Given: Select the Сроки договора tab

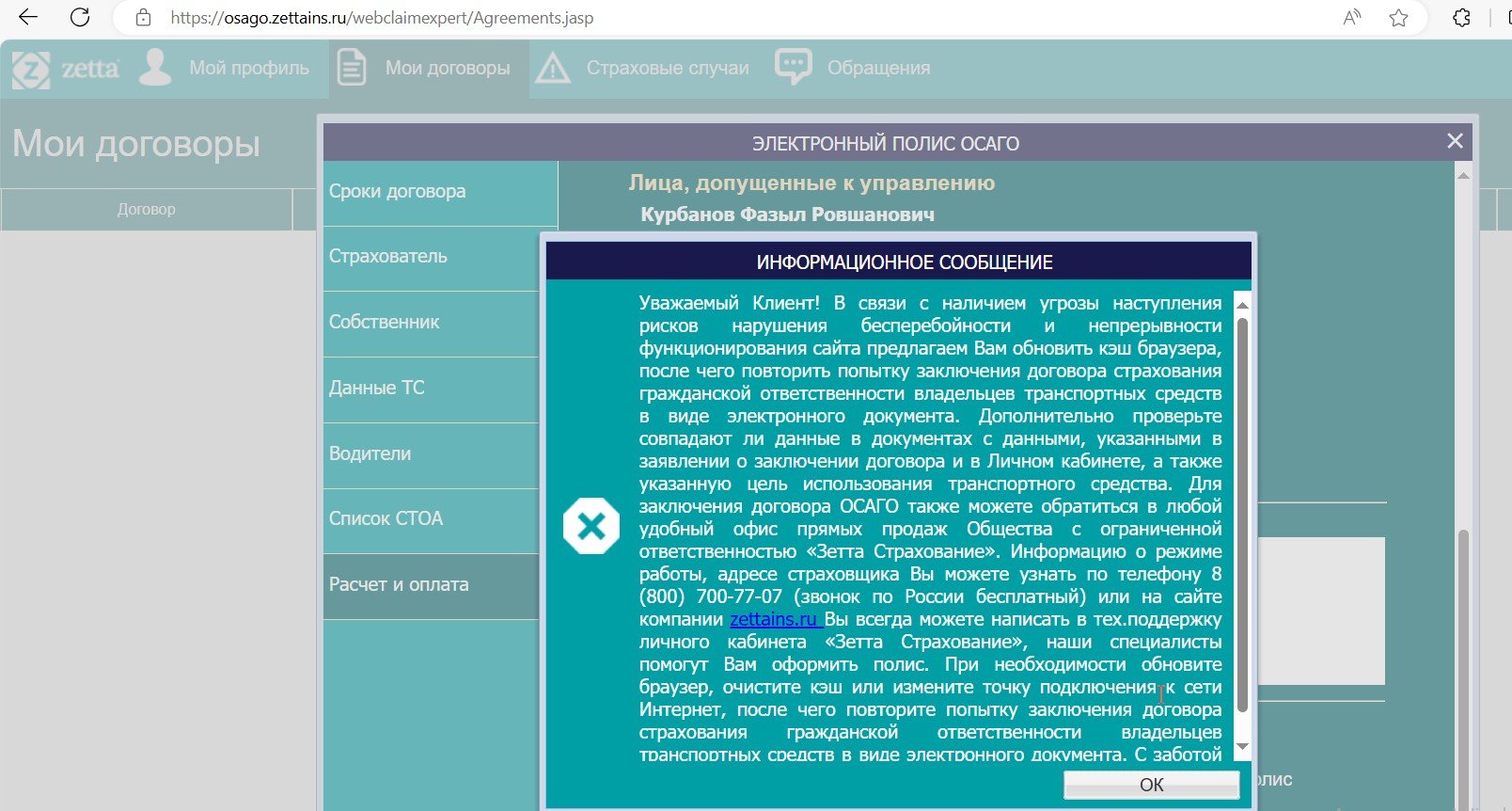Looking at the screenshot, I should (441, 192).
